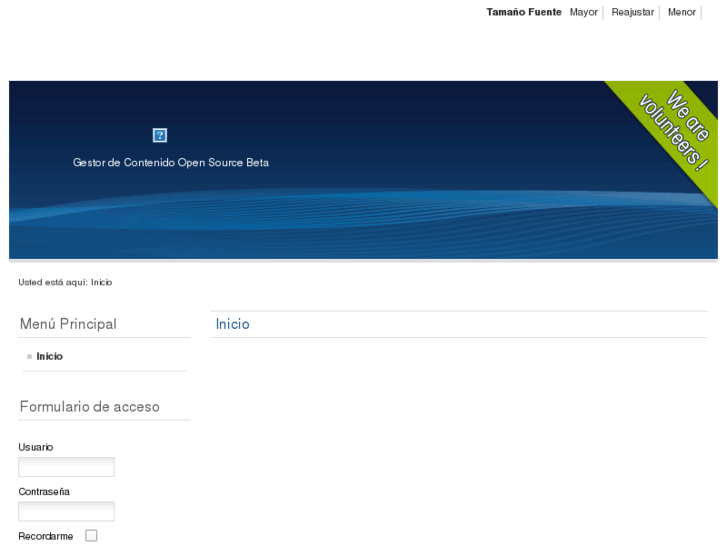This screenshot has height=545, width=727.
Task: Click the 'Usted está aquí: Inicio' breadcrumb
Action: coord(65,282)
